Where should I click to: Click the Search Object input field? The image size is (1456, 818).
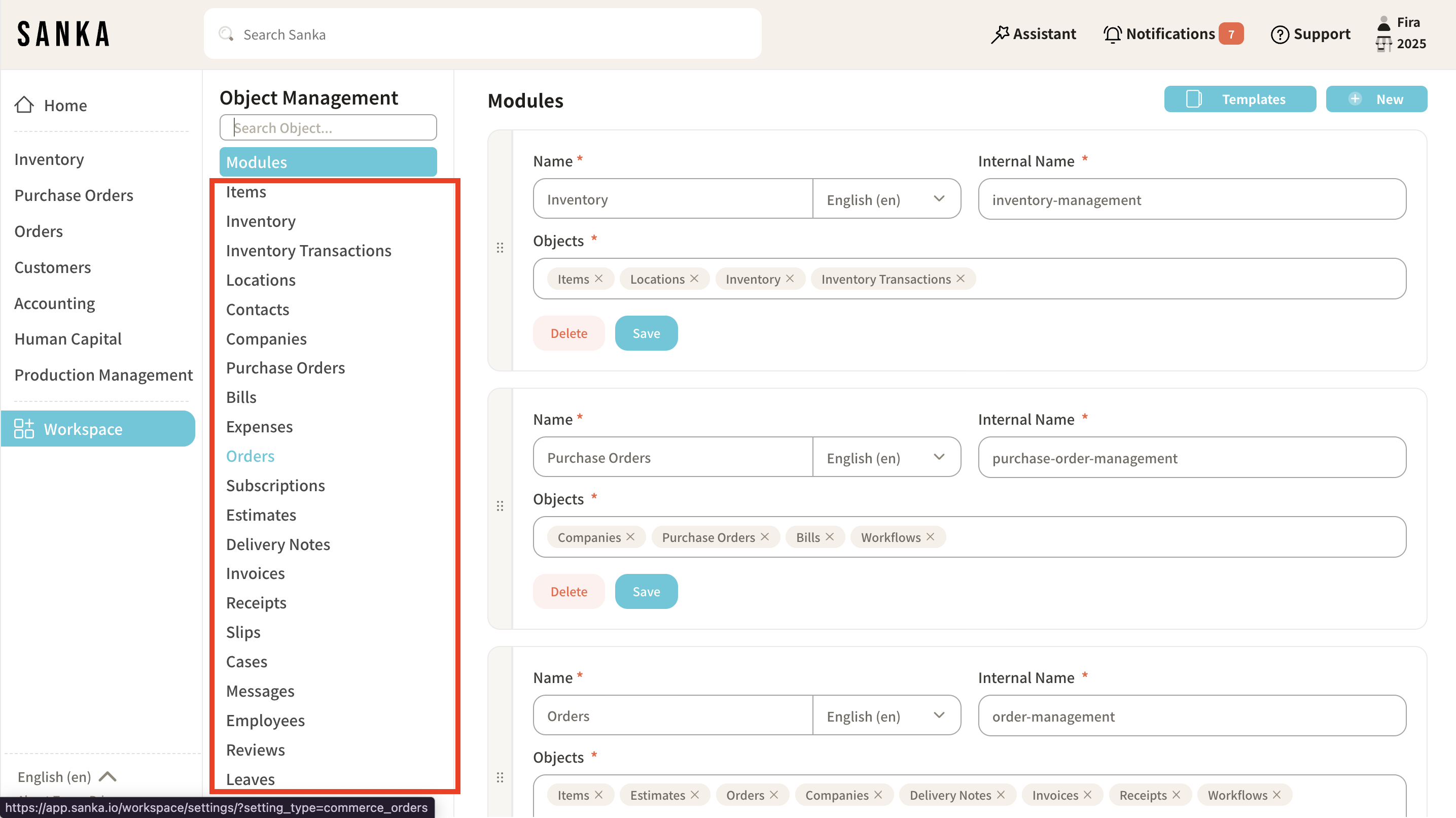point(328,128)
